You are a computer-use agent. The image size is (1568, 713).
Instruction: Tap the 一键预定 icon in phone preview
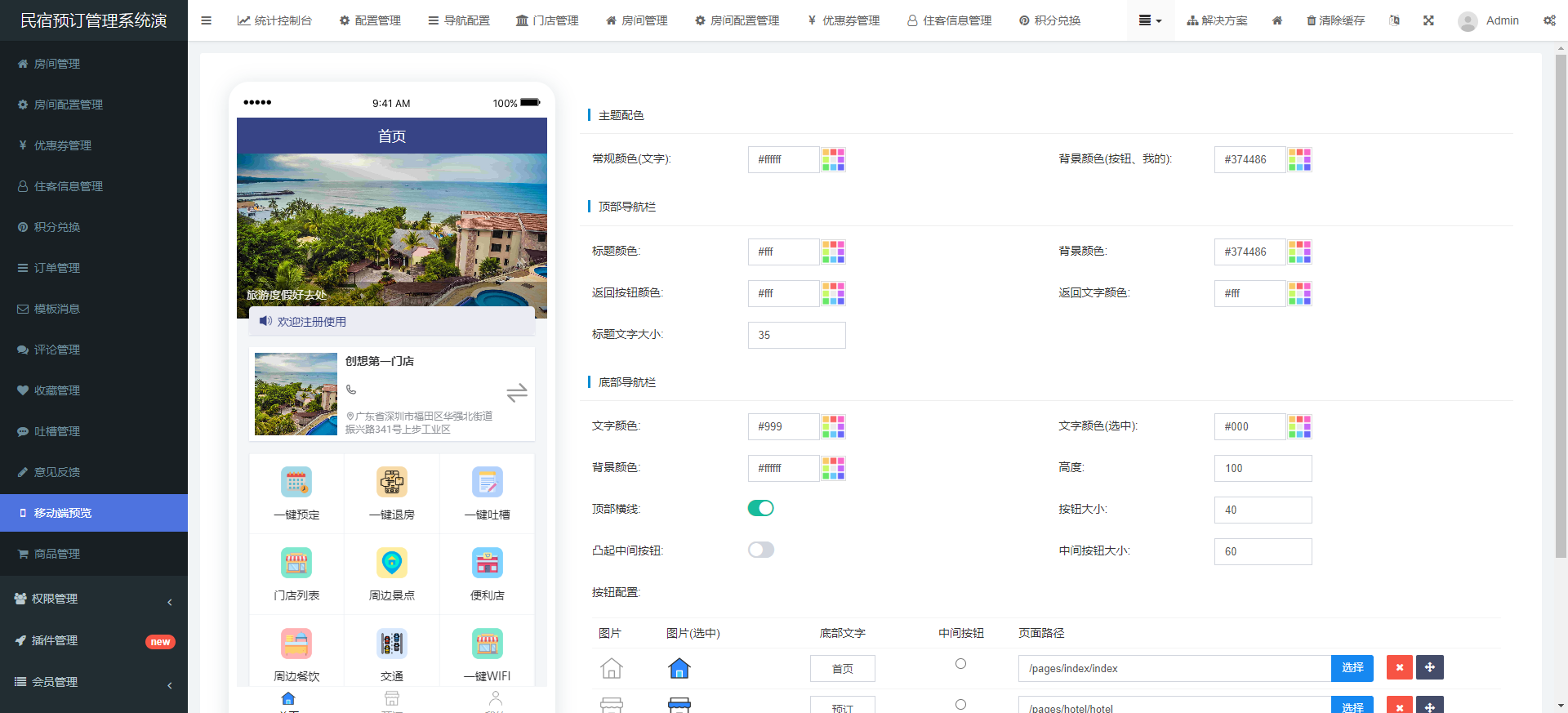click(x=296, y=483)
